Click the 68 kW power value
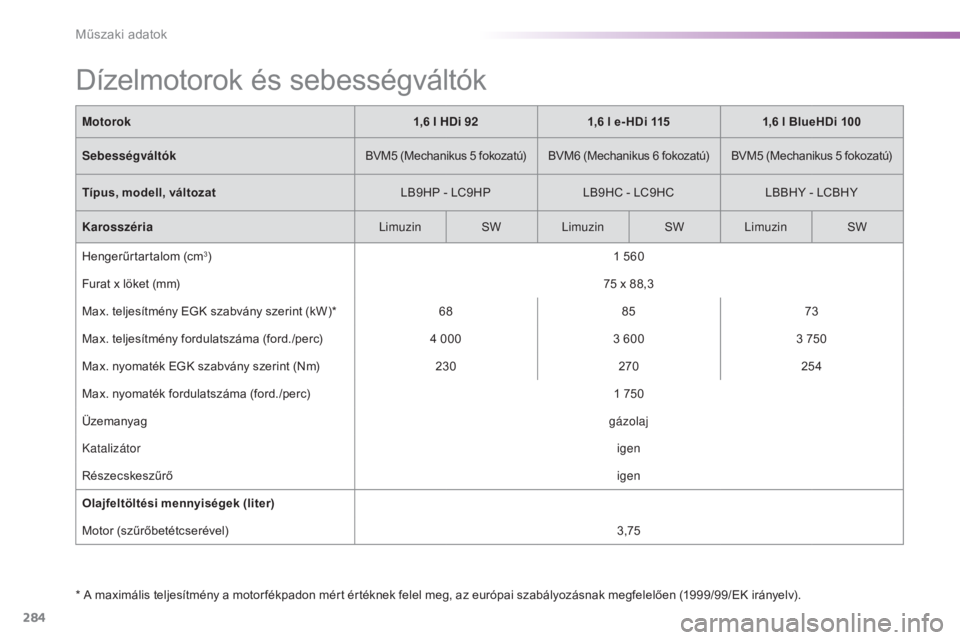 tap(446, 311)
